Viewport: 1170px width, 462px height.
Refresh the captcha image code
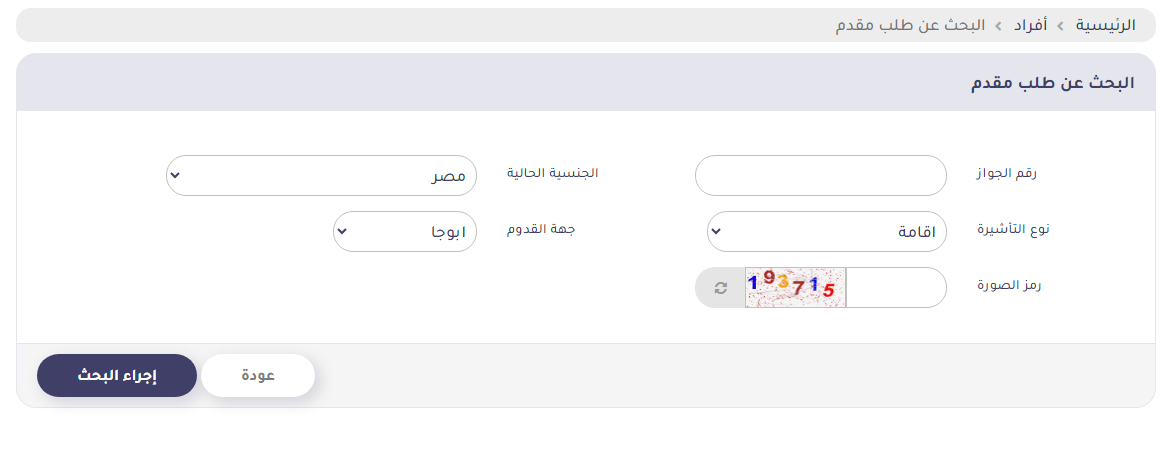720,287
